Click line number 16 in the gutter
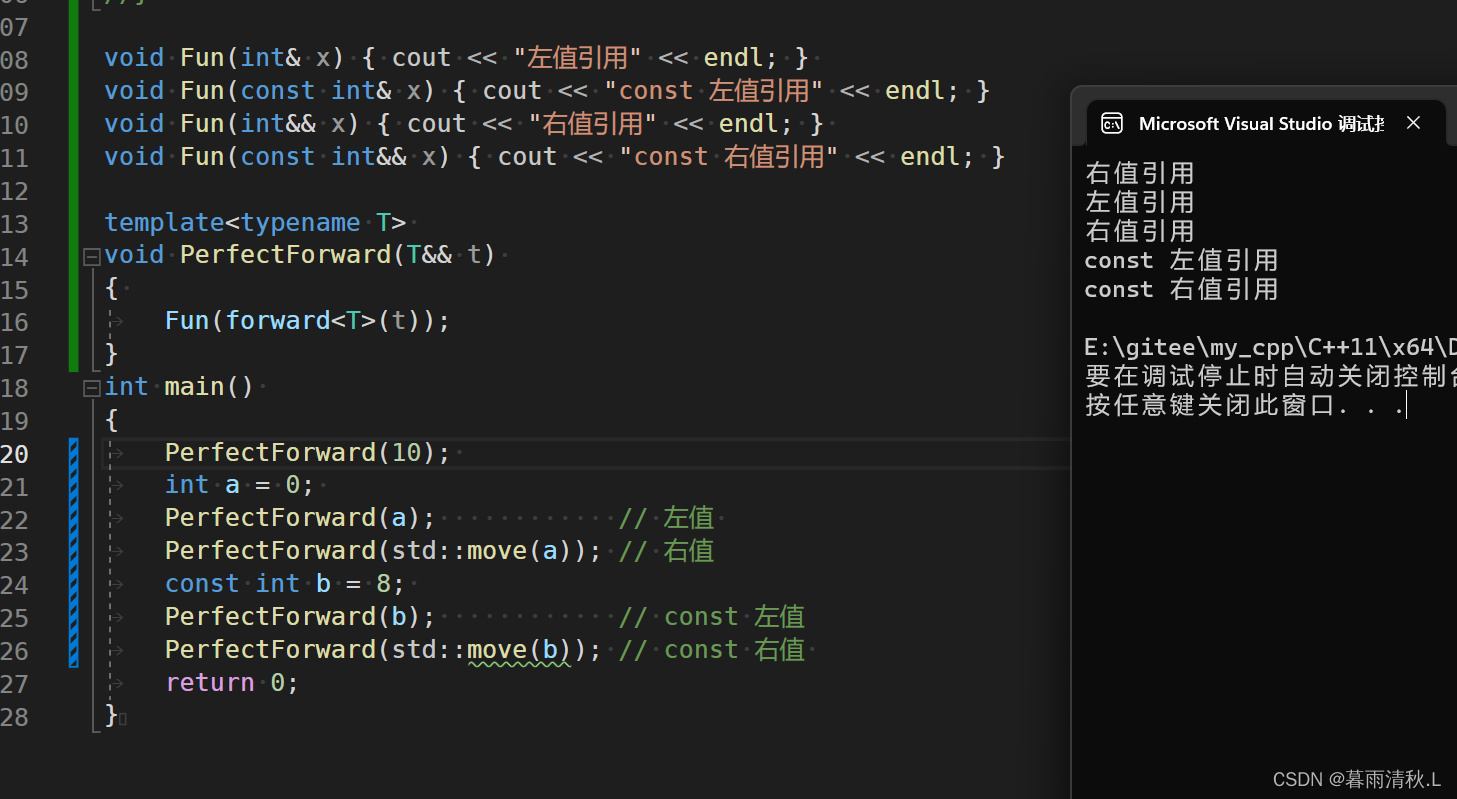This screenshot has height=799, width=1457. point(15,322)
